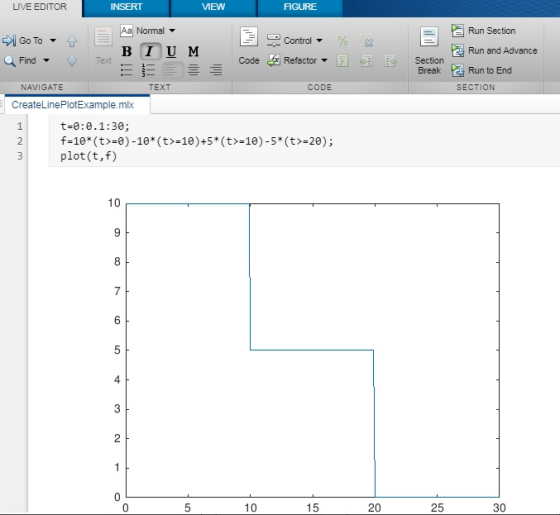The height and width of the screenshot is (515, 560).
Task: Select the CreateLinePlotExample.mlx file tab
Action: tap(72, 105)
